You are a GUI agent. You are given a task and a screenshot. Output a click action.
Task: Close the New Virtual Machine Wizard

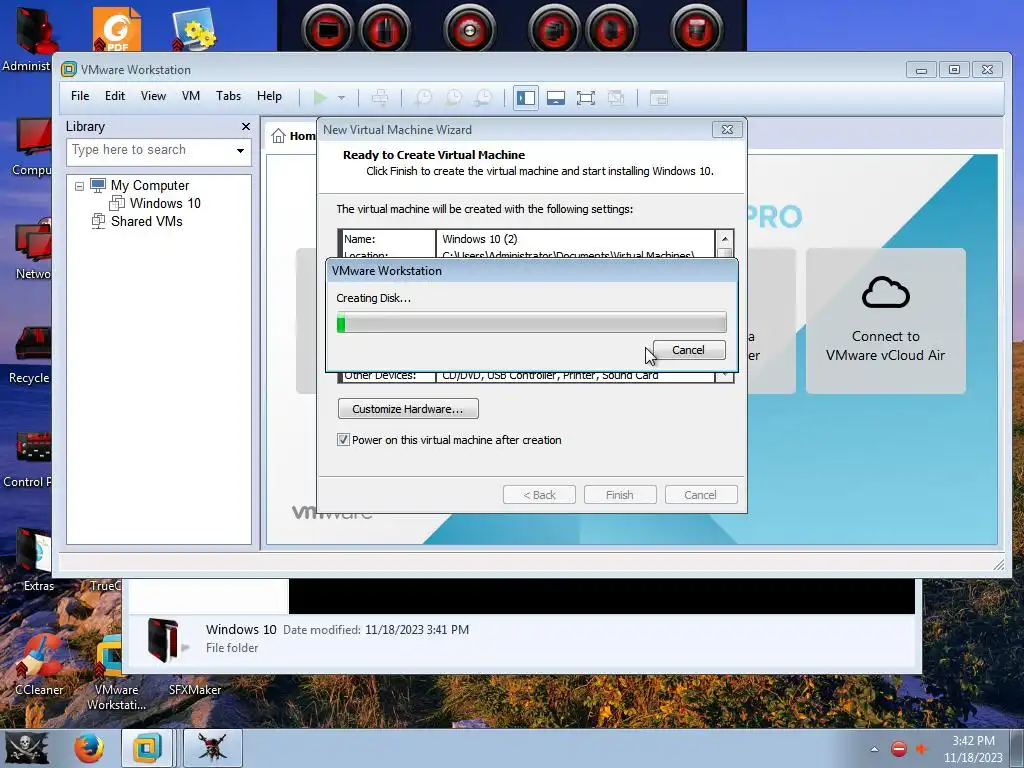tap(727, 129)
